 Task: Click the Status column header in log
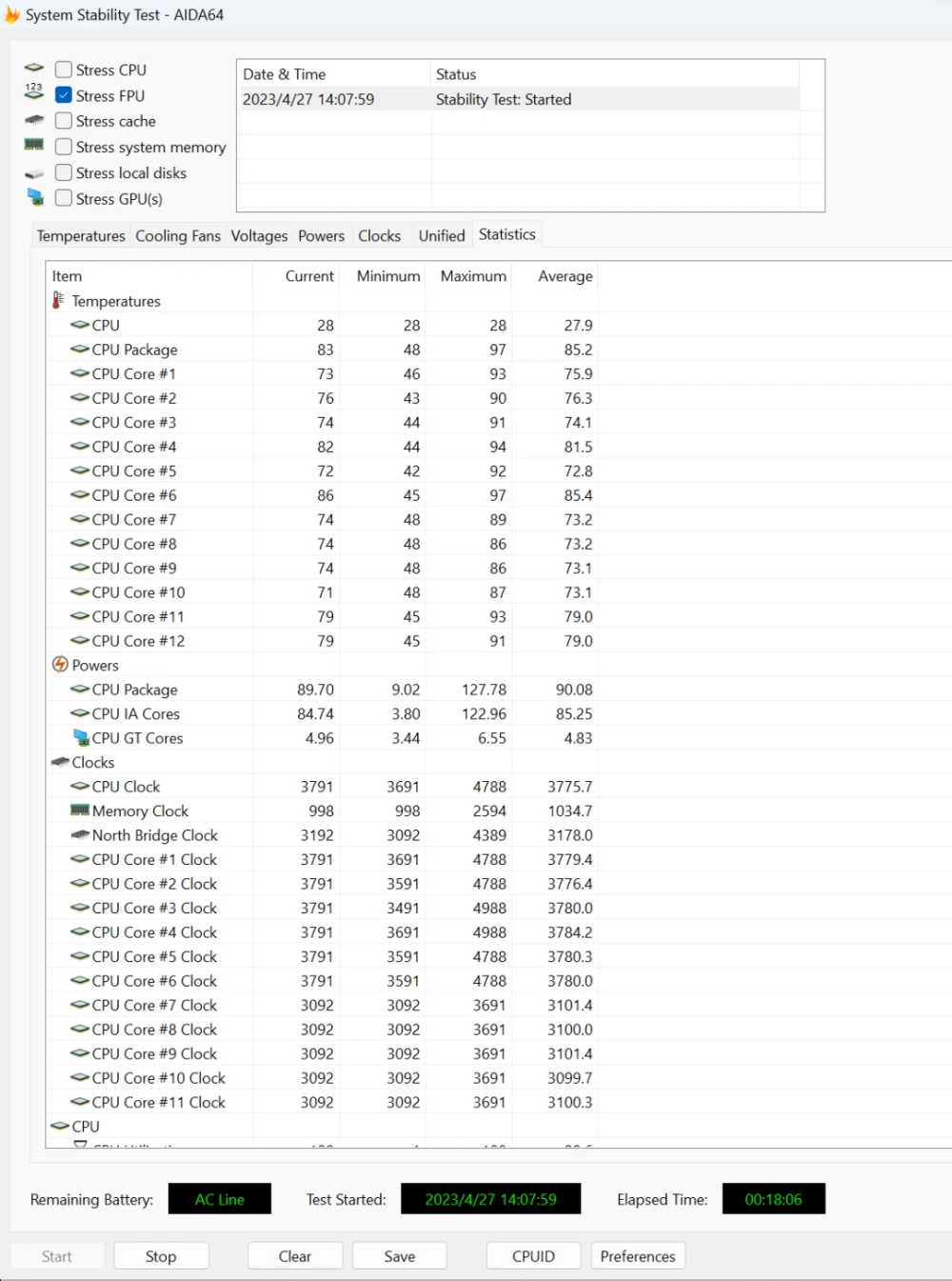coord(615,74)
